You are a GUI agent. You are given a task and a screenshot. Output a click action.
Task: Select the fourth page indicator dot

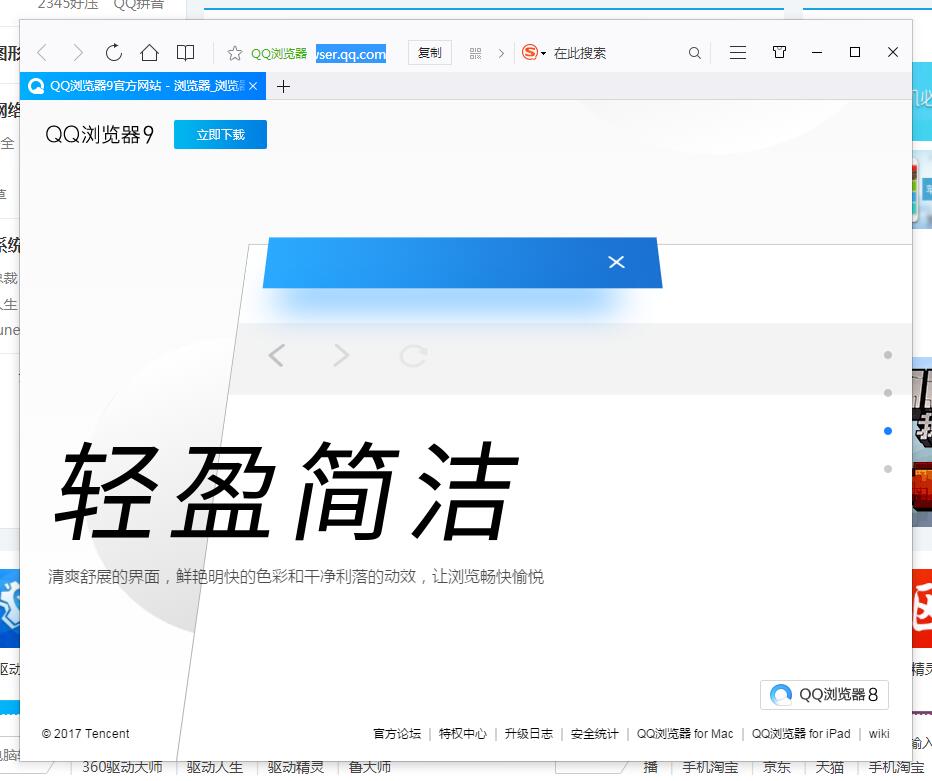(888, 469)
